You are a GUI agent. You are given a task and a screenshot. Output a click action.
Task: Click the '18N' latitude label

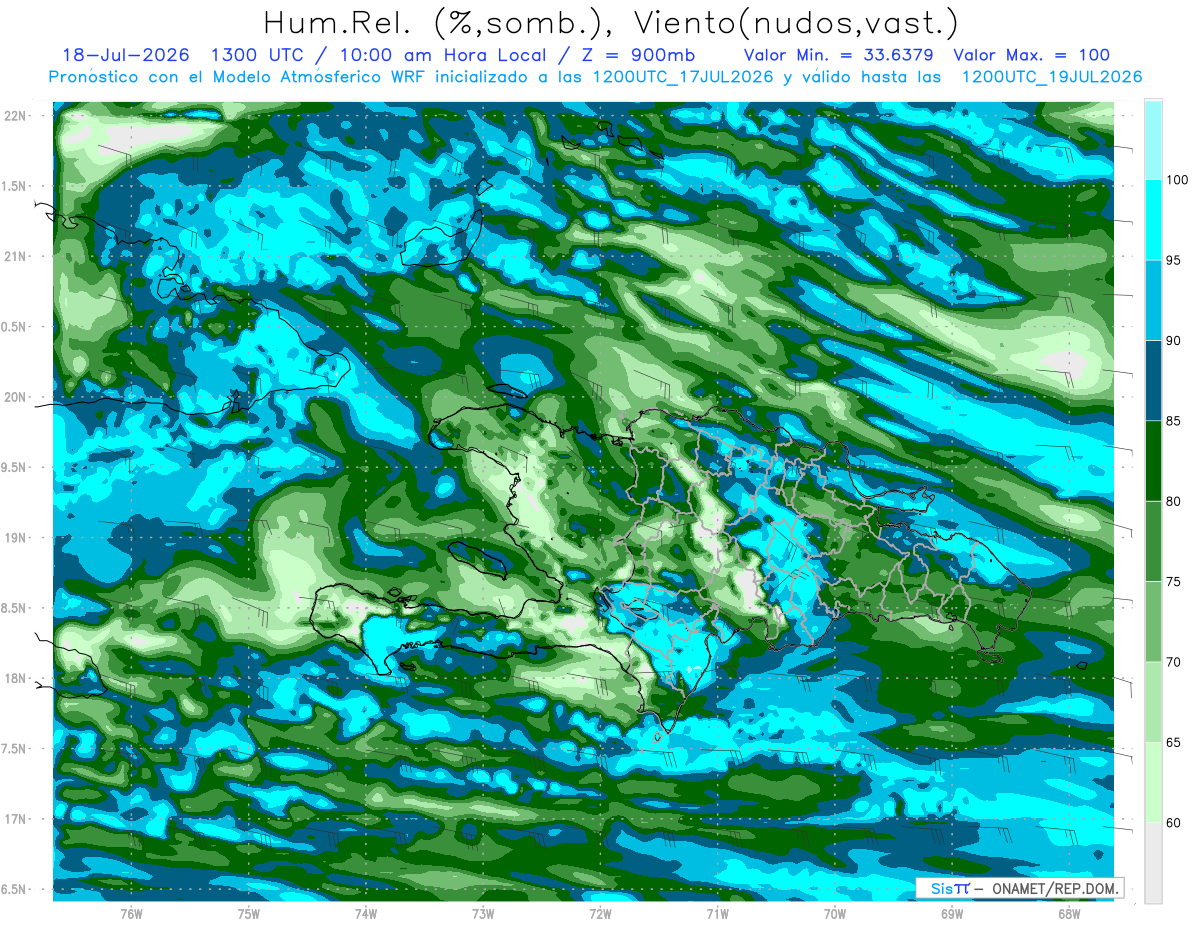click(x=17, y=678)
